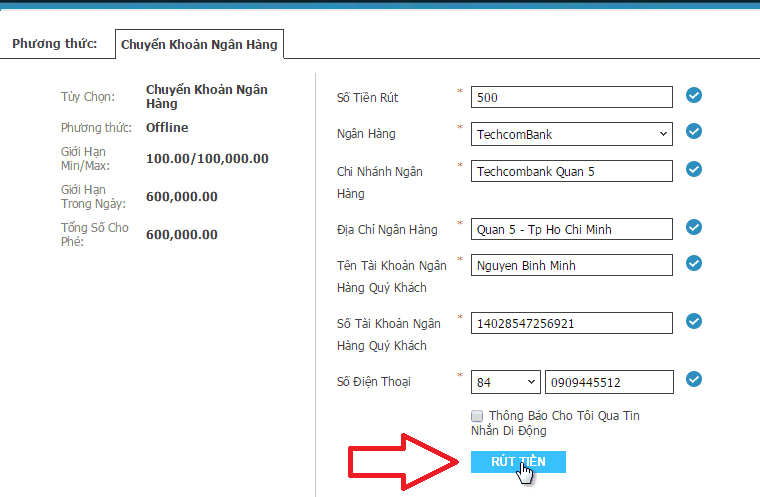Screen dimensions: 760x497
Task: Select the Phương thức: heading label
Action: 54,44
